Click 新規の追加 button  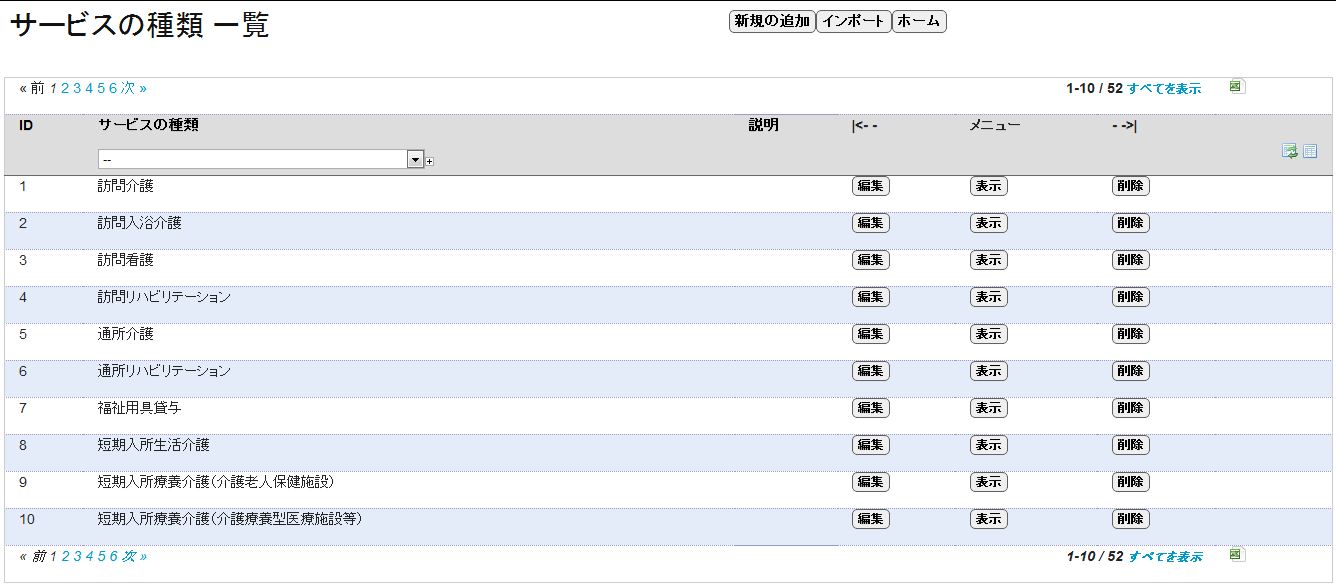click(x=772, y=21)
